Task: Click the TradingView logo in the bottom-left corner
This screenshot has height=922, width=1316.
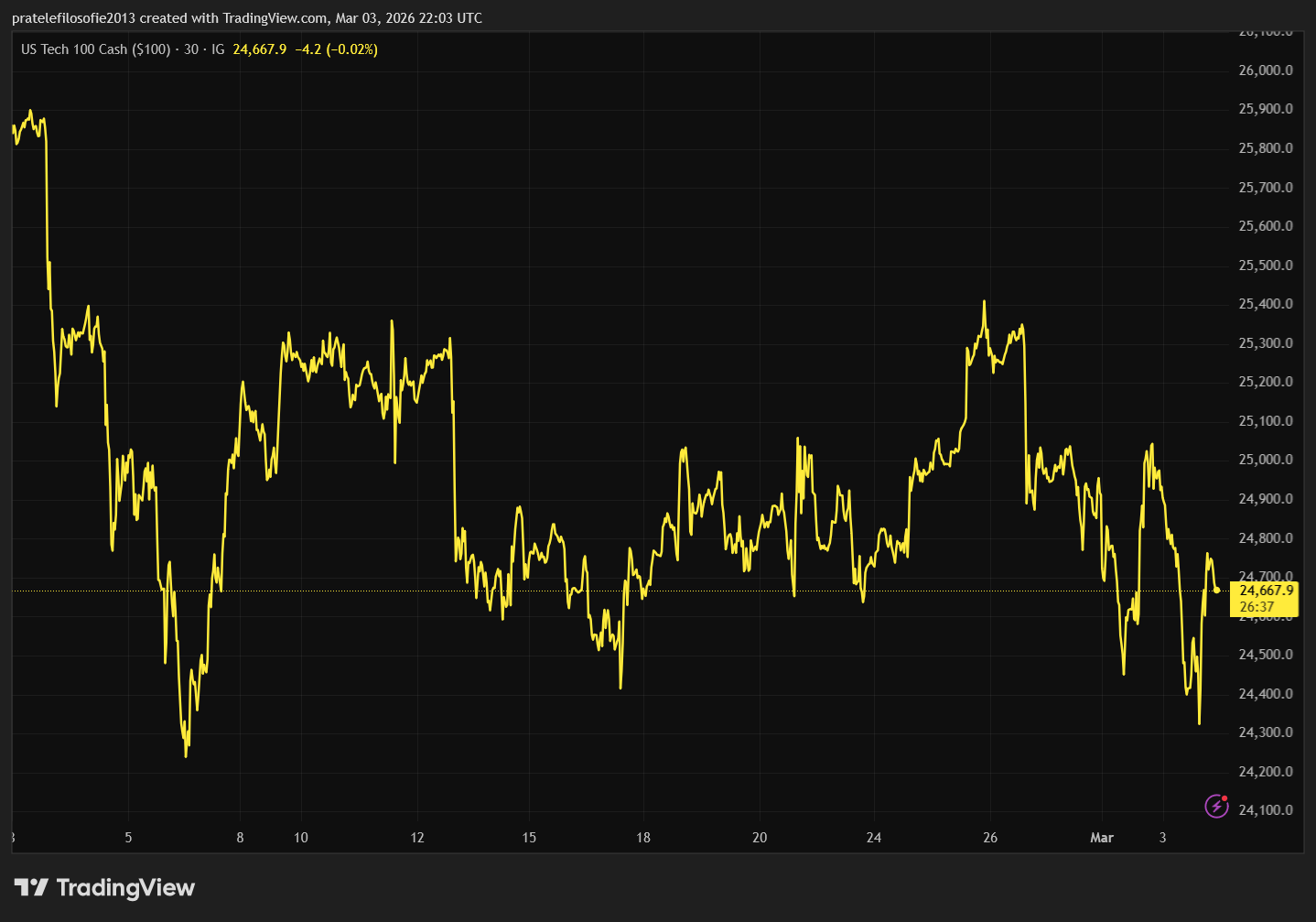Action: click(105, 887)
